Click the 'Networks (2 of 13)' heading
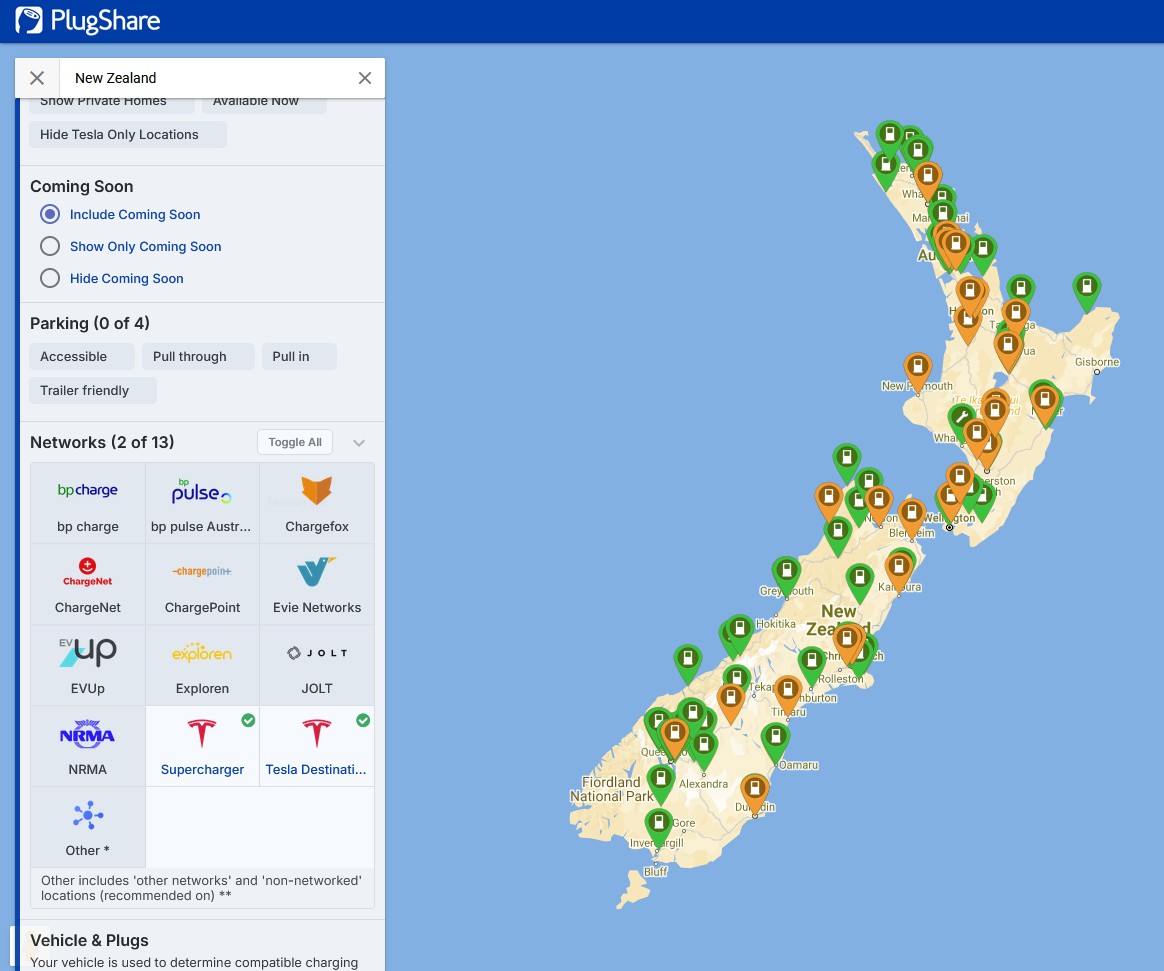1164x971 pixels. [102, 442]
